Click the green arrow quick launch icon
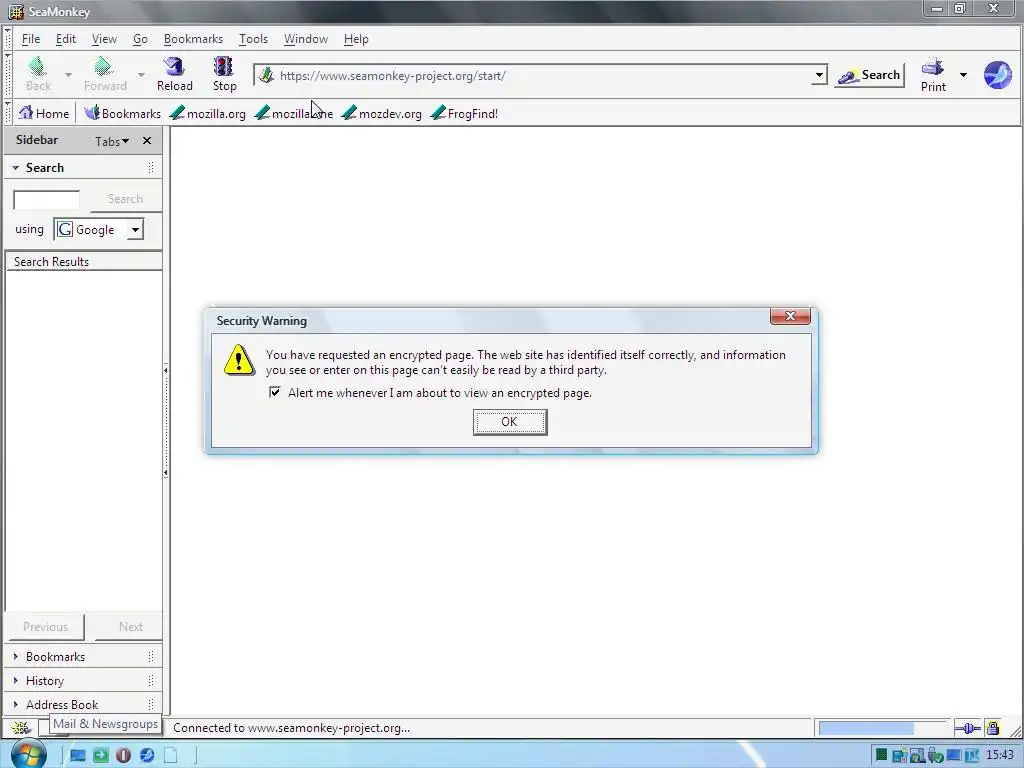The image size is (1024, 768). [x=101, y=756]
